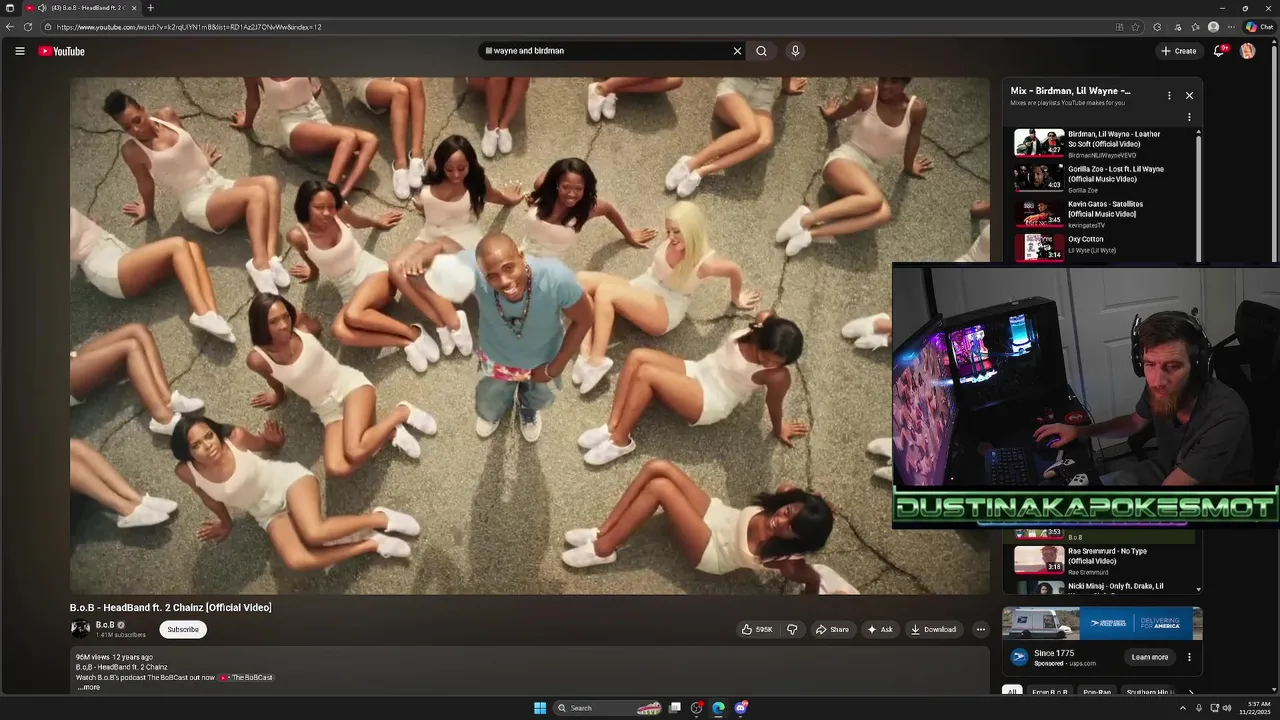The image size is (1280, 720).
Task: Reload the page
Action: coord(28,27)
